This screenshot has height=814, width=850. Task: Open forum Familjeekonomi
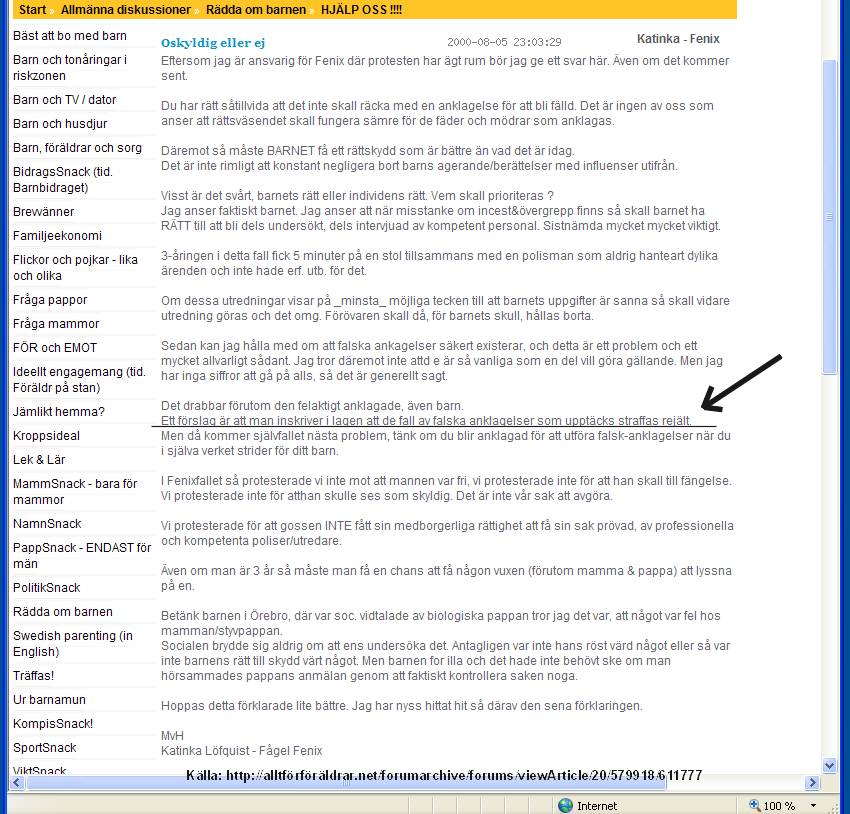57,236
